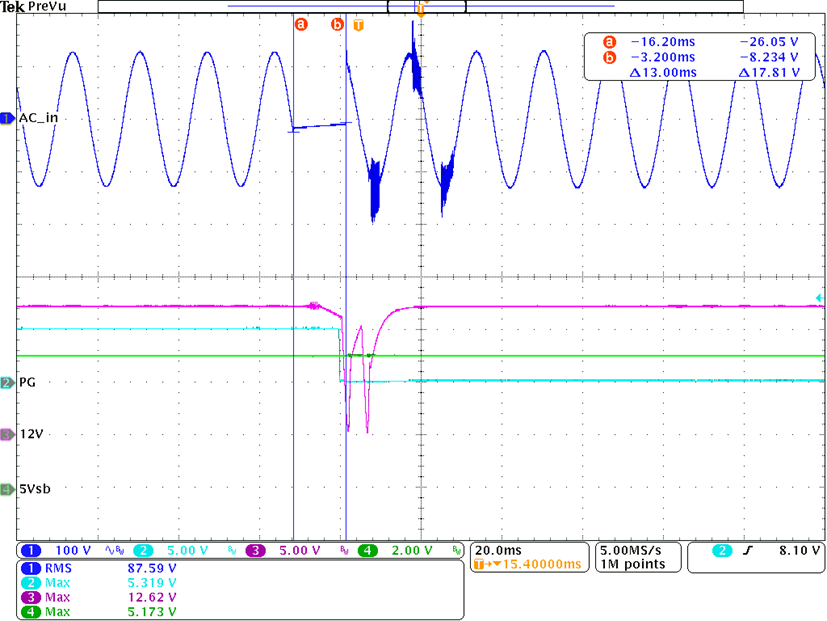Screen dimensions: 827x621
Task: Click the orange trigger position T marker
Action: coord(360,24)
